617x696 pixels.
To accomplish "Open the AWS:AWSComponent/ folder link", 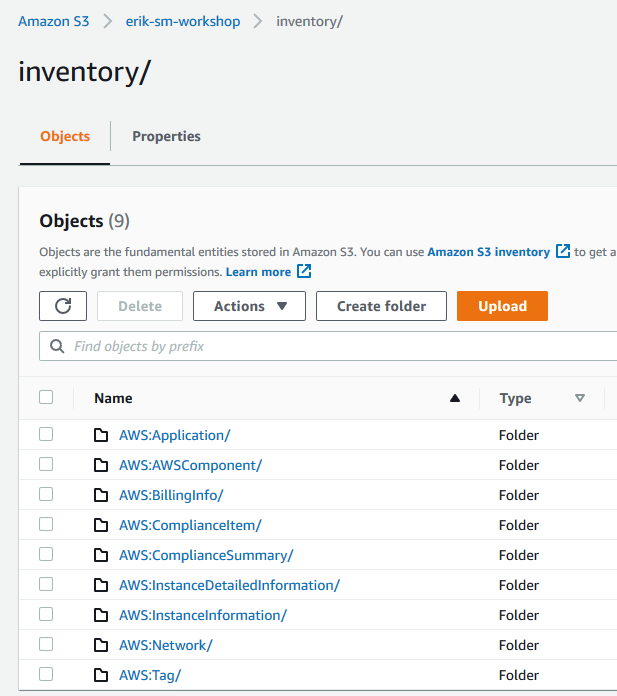I will pos(190,465).
